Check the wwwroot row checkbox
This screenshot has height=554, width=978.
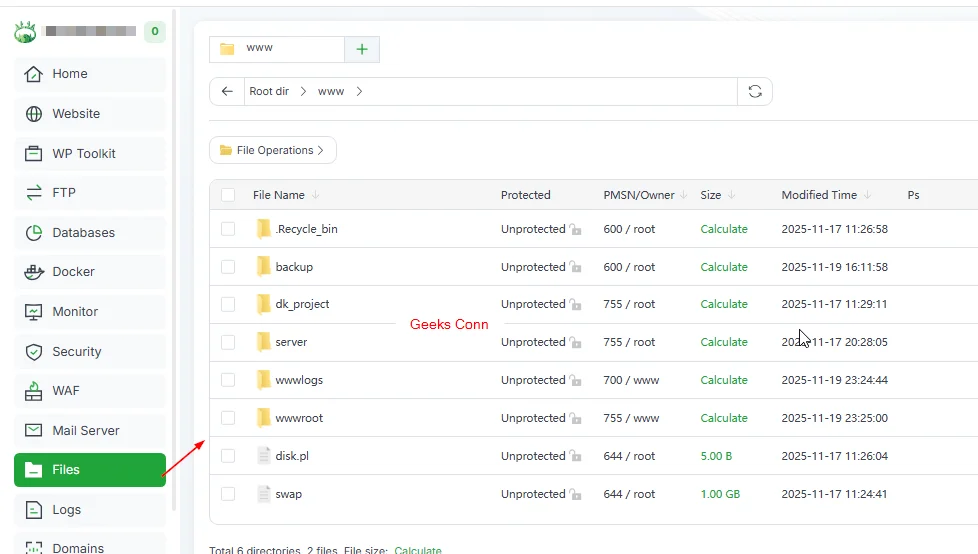(x=228, y=418)
